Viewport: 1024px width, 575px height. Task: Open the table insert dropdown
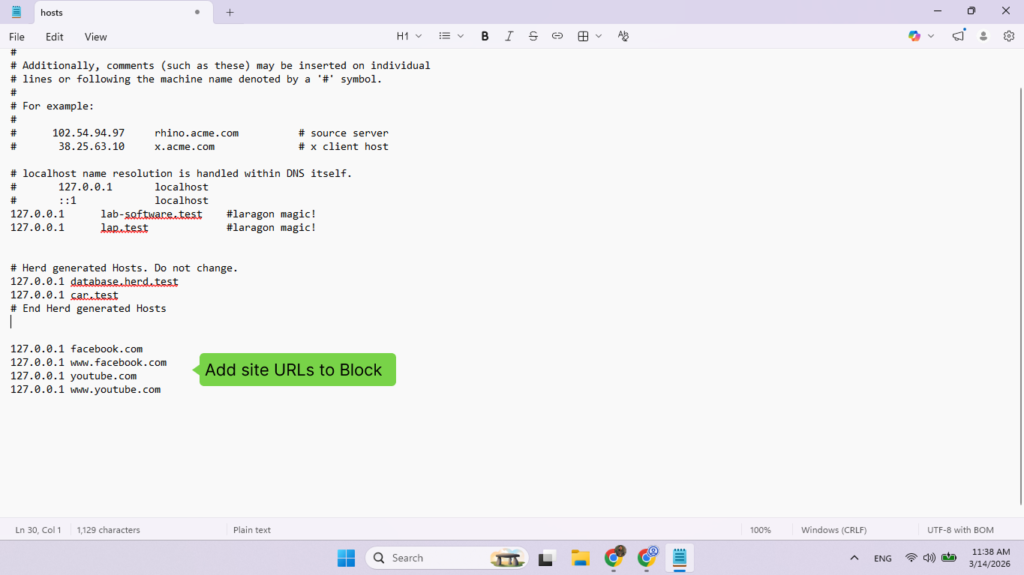pyautogui.click(x=590, y=36)
